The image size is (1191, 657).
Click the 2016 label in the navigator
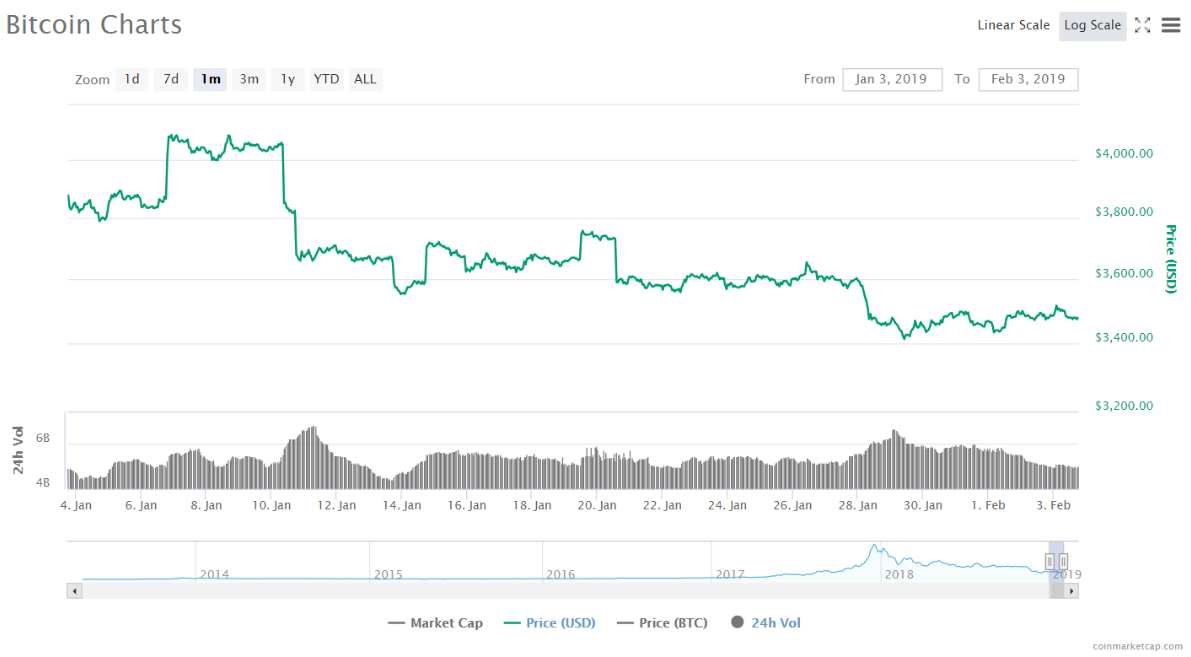pos(561,574)
